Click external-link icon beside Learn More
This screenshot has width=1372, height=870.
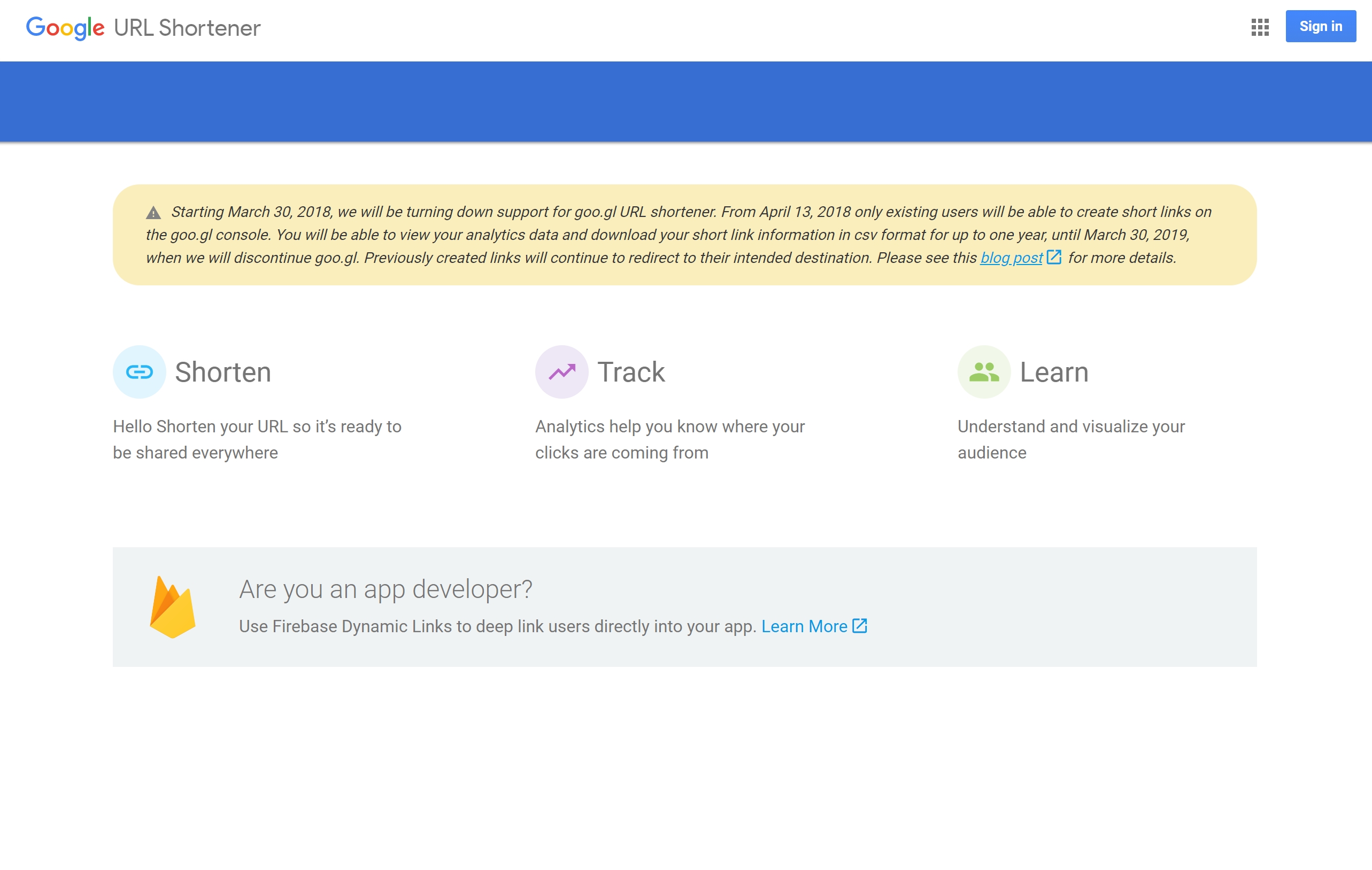pos(859,626)
